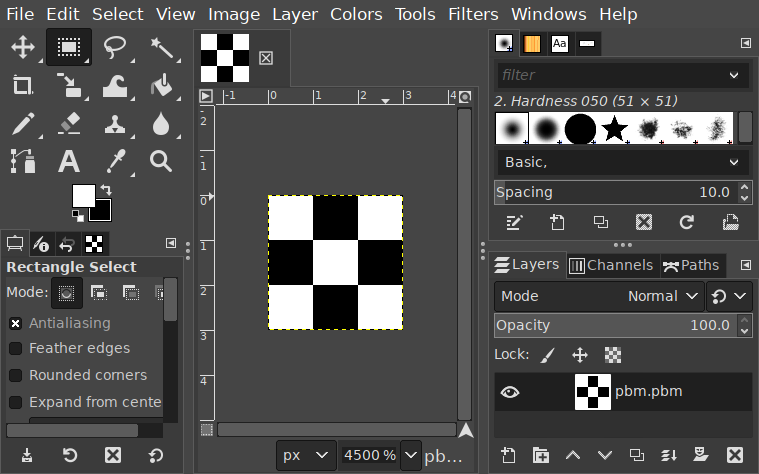
Task: Click the white foreground color swatch
Action: [83, 195]
